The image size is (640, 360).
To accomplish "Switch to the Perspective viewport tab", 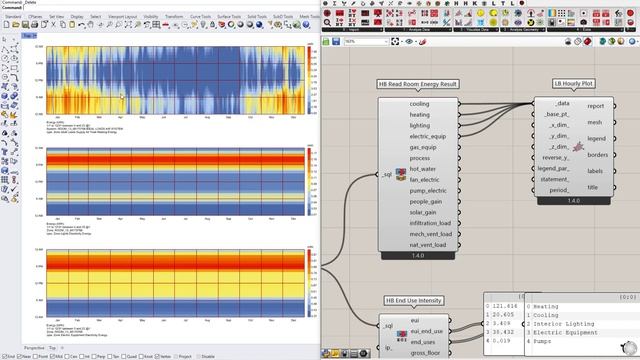I will click(x=34, y=348).
